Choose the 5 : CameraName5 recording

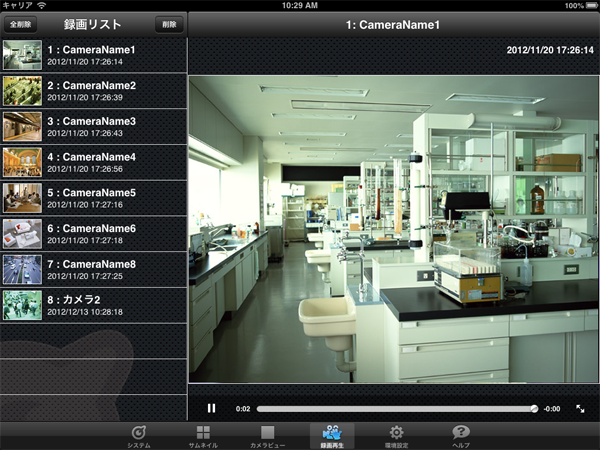pos(92,198)
